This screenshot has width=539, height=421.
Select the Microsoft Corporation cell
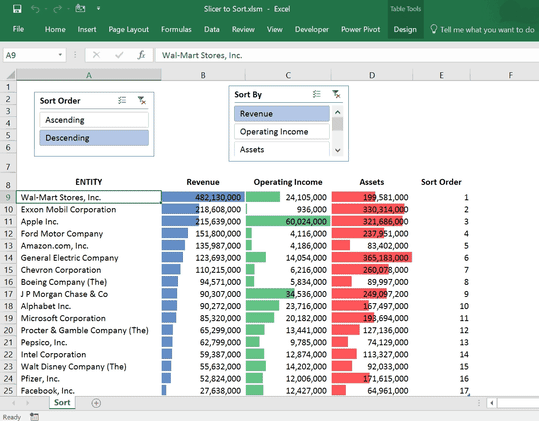pyautogui.click(x=89, y=318)
